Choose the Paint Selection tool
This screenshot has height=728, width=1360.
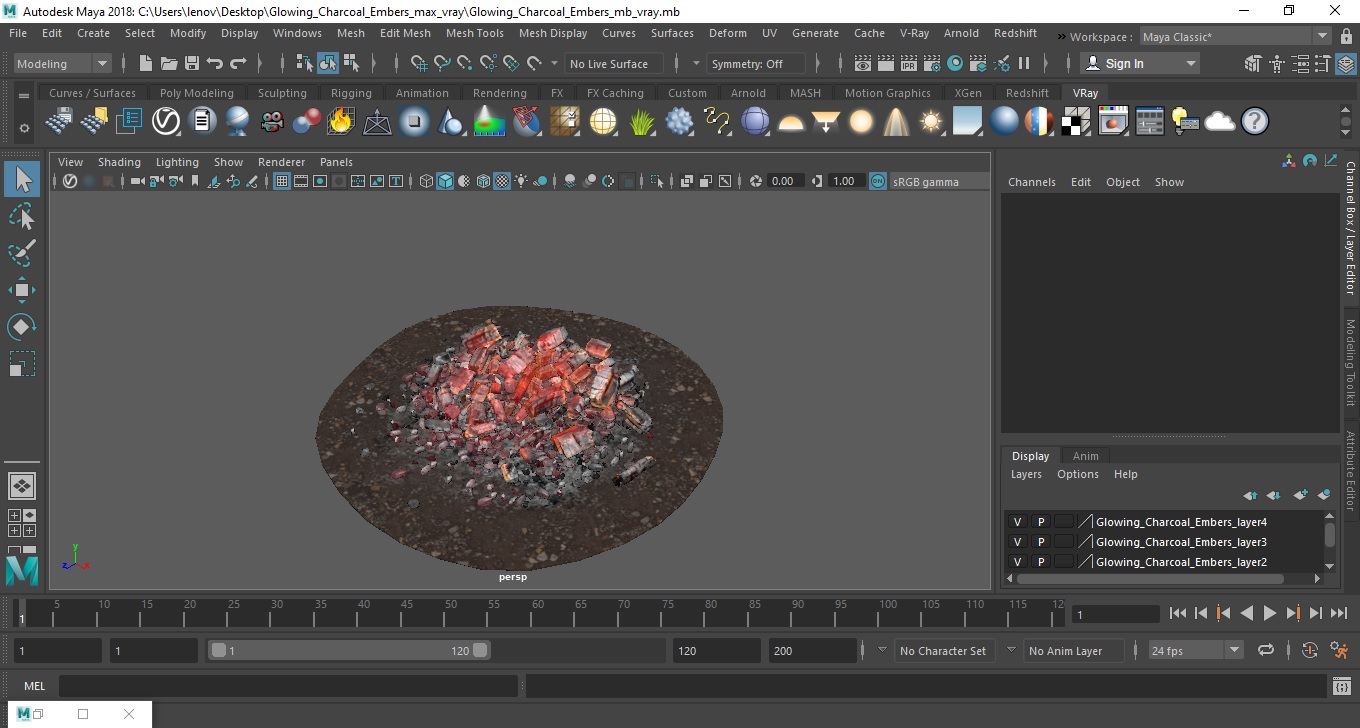[22, 253]
